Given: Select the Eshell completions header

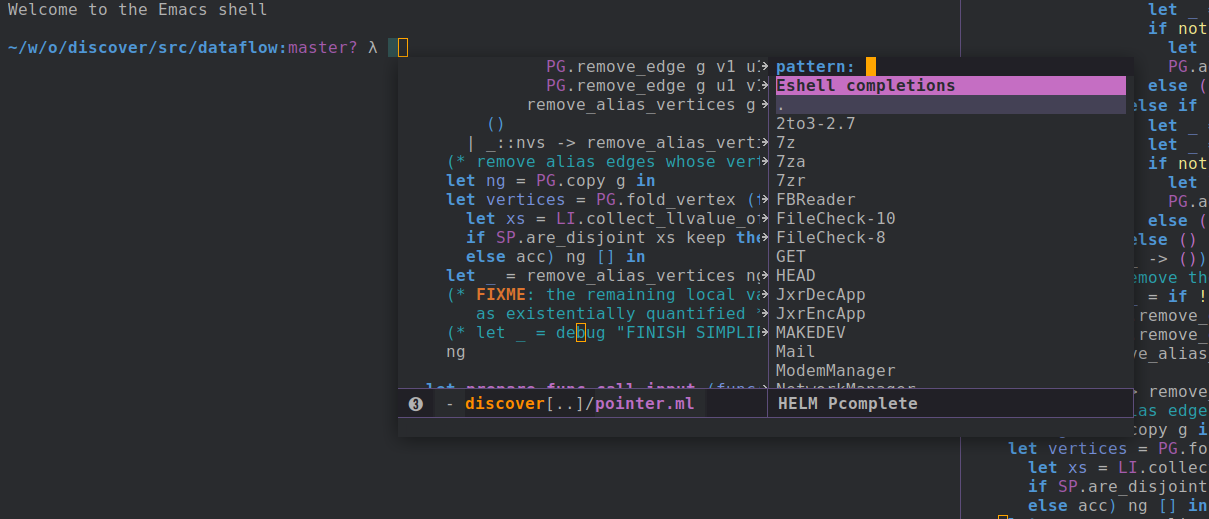Looking at the screenshot, I should pyautogui.click(x=950, y=86).
